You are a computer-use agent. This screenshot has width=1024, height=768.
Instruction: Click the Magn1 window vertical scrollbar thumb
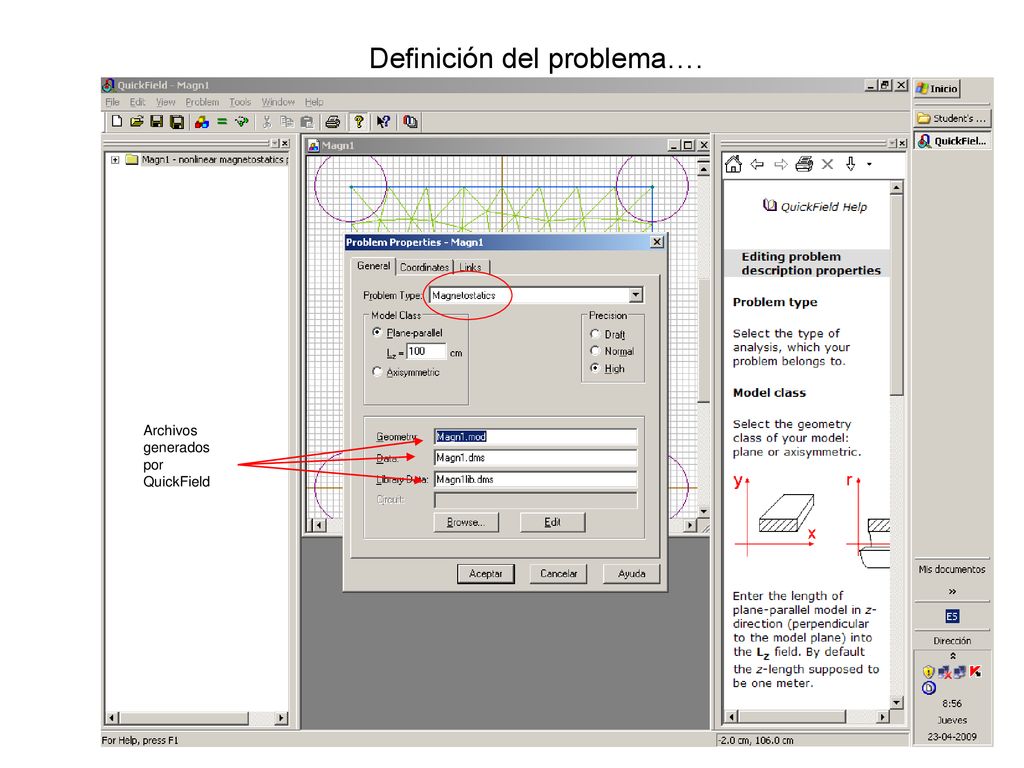703,340
